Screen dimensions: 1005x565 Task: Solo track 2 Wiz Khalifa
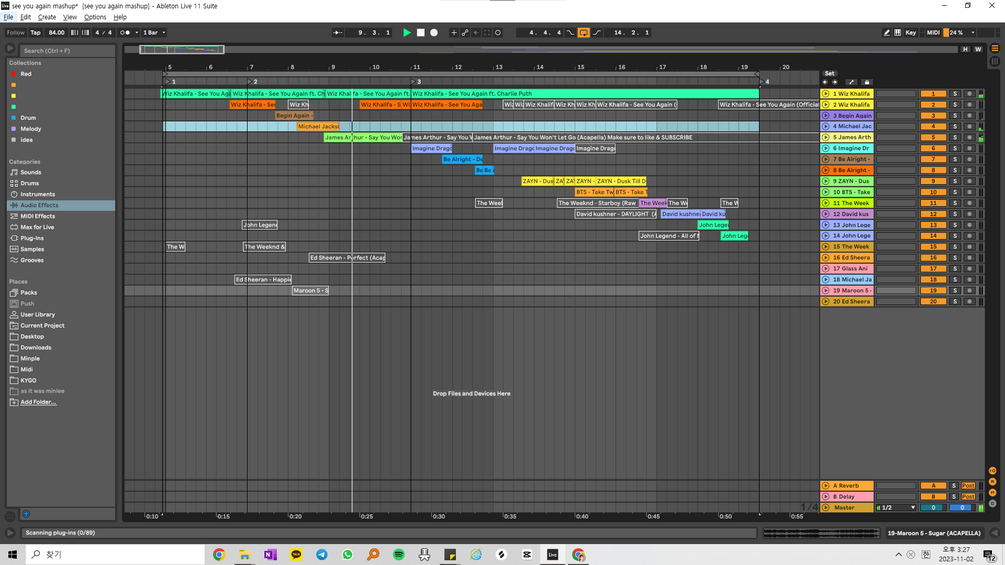point(955,104)
